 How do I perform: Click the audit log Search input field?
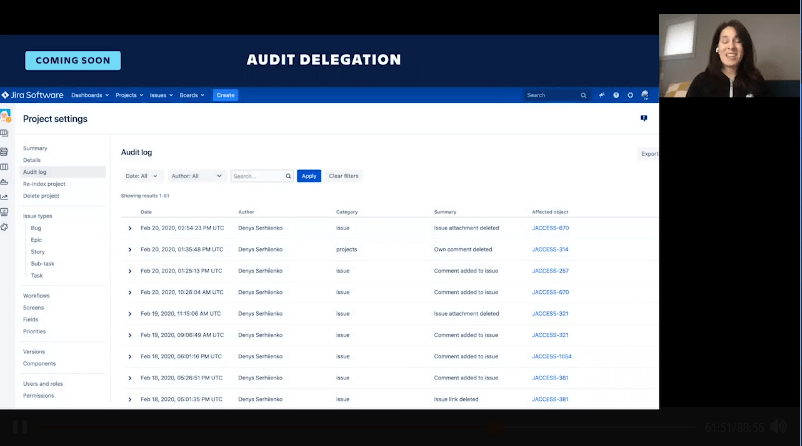pyautogui.click(x=258, y=176)
